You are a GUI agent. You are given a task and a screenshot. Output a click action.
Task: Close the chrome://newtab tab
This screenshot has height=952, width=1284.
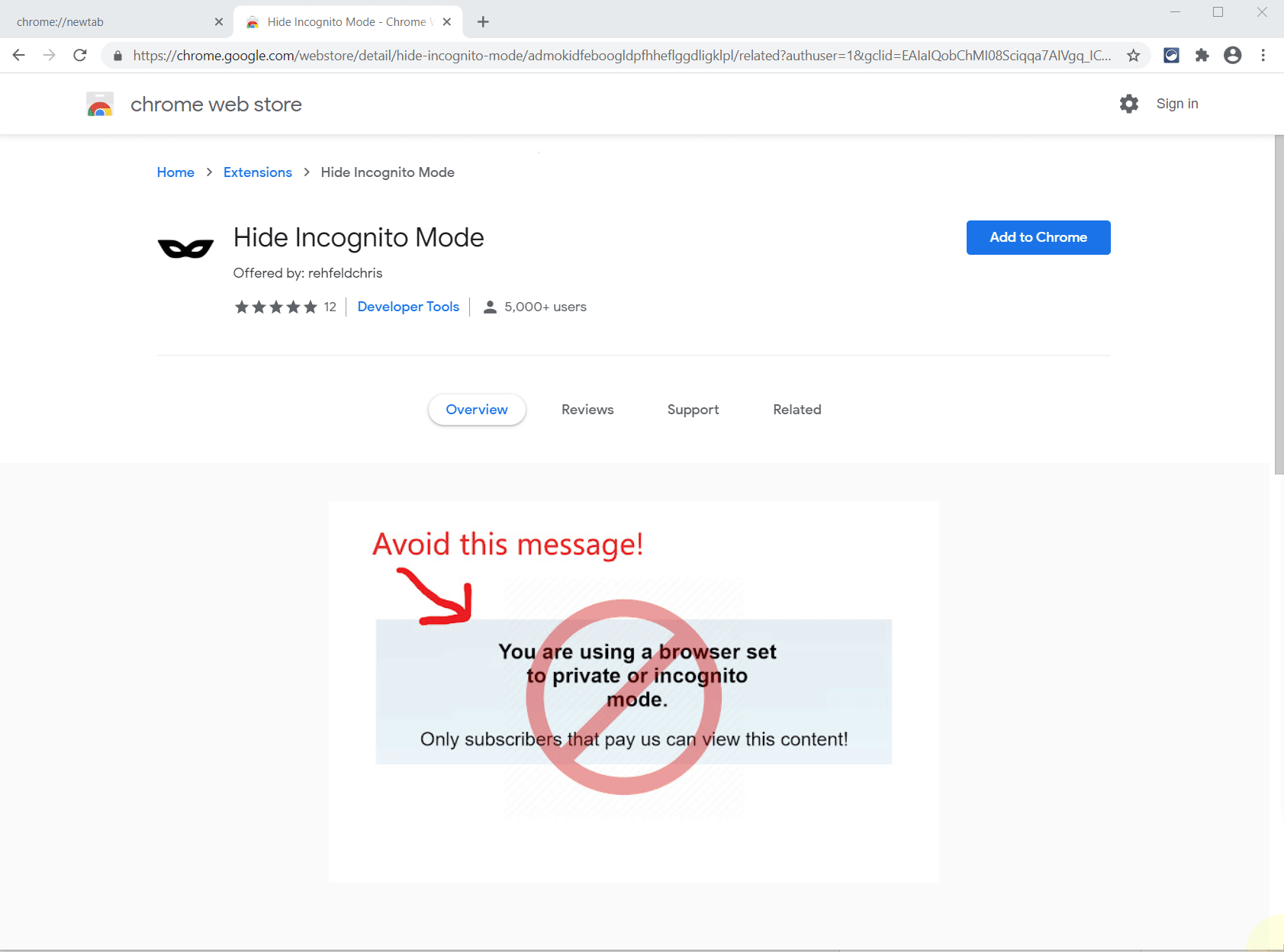(x=219, y=22)
